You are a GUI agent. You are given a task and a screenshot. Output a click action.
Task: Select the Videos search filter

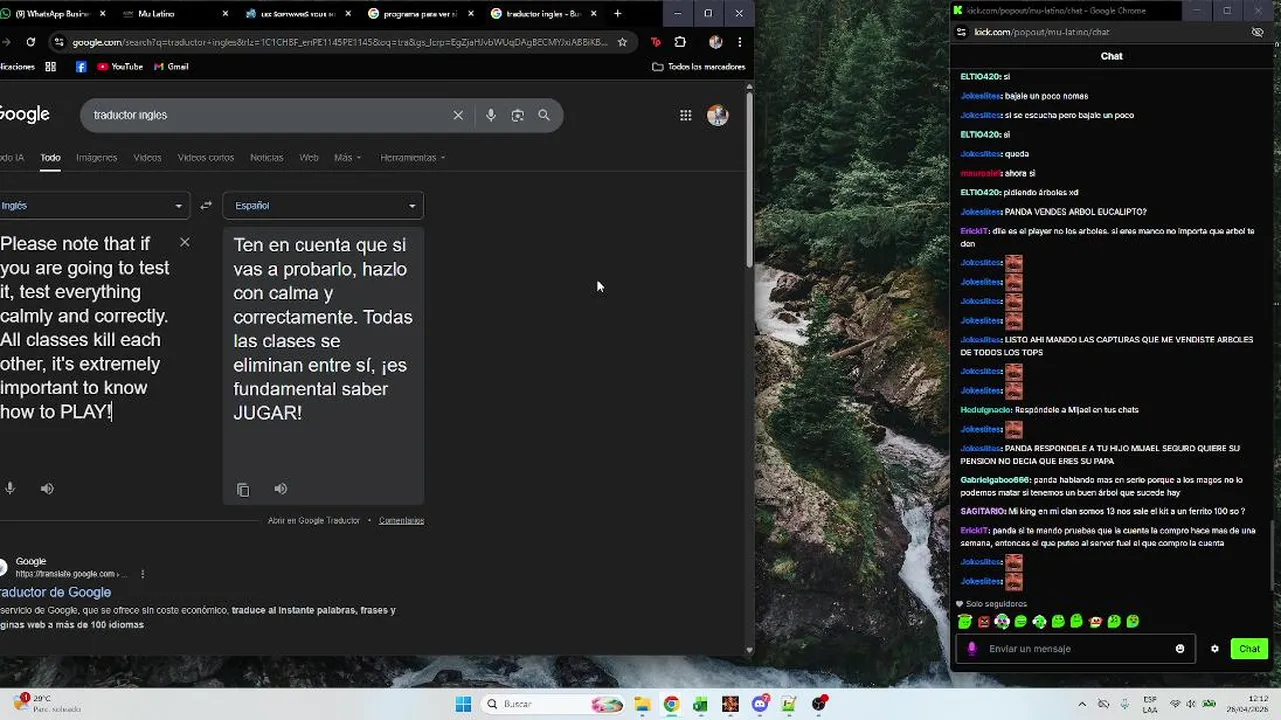[147, 157]
